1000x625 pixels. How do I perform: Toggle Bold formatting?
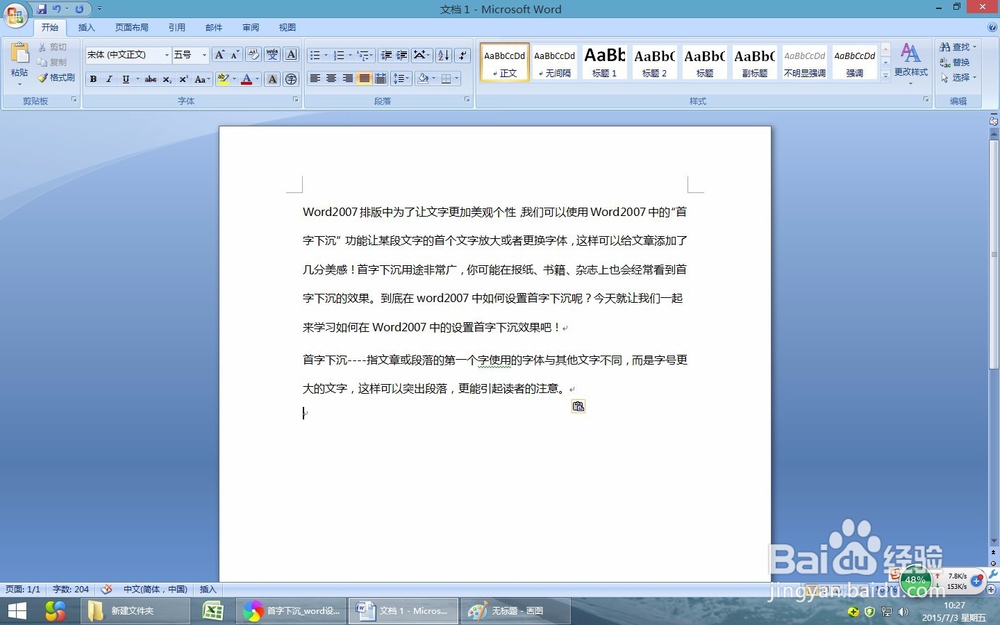click(x=93, y=79)
